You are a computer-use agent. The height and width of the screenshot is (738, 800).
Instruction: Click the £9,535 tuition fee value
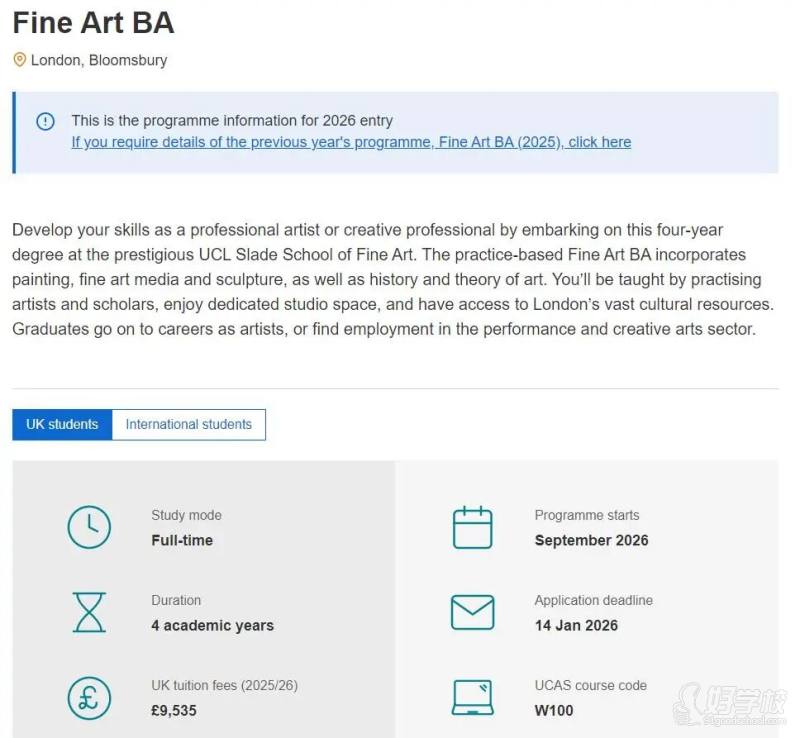pyautogui.click(x=174, y=711)
